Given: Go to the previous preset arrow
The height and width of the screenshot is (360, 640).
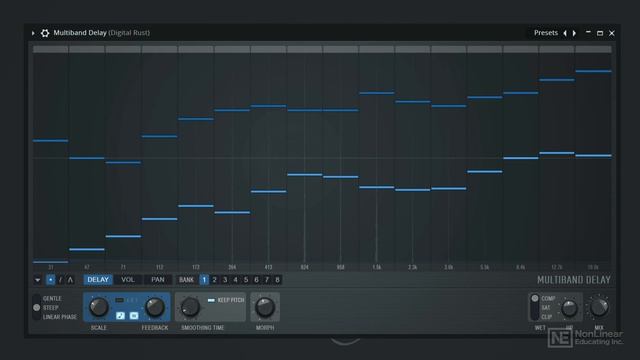Looking at the screenshot, I should [x=565, y=33].
